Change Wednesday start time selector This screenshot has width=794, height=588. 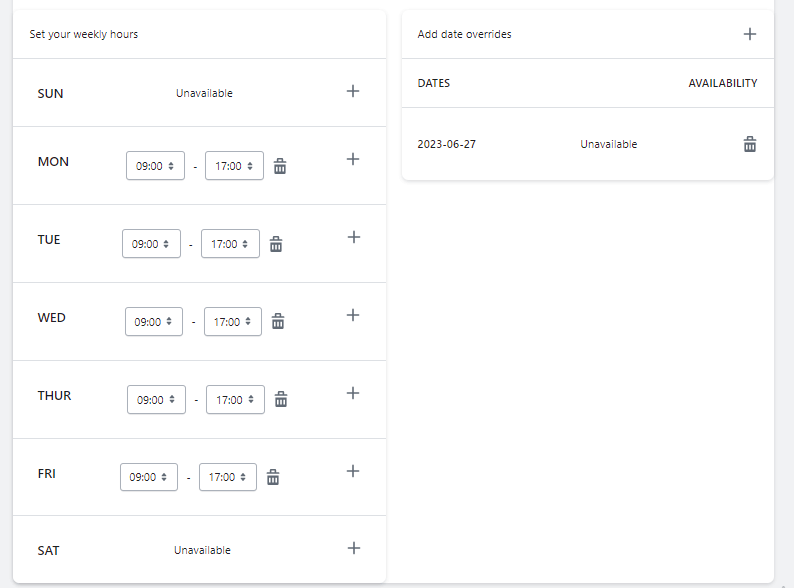(x=154, y=322)
